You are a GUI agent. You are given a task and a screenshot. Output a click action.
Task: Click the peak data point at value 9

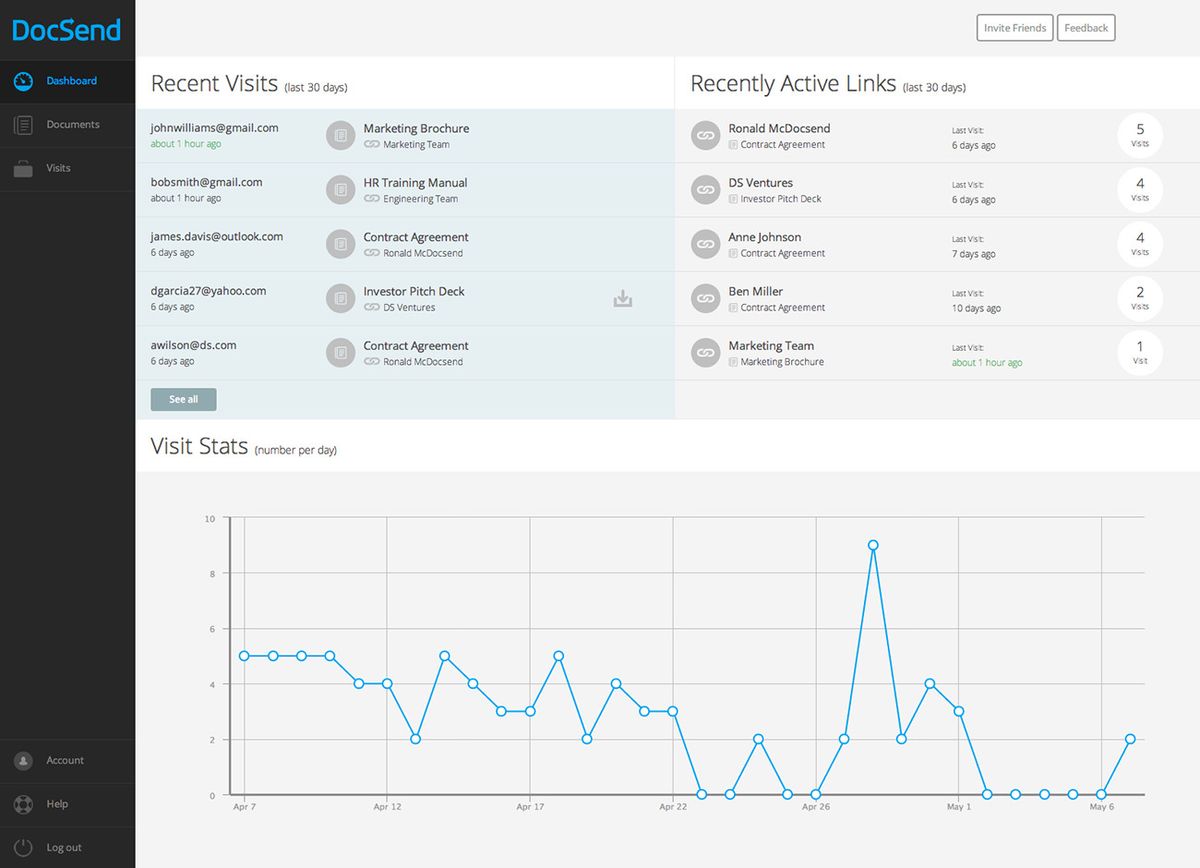click(x=873, y=545)
